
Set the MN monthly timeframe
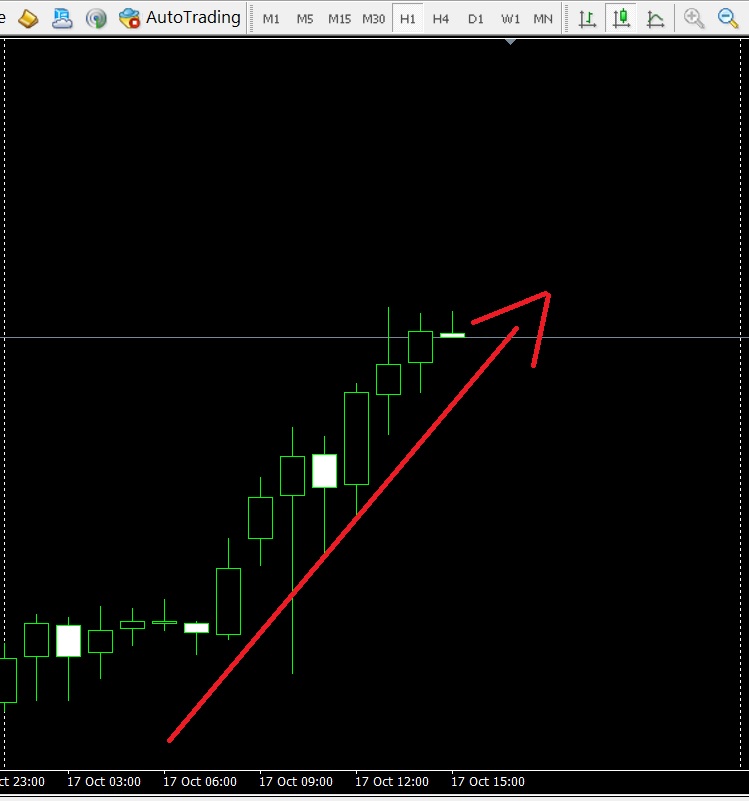(543, 19)
